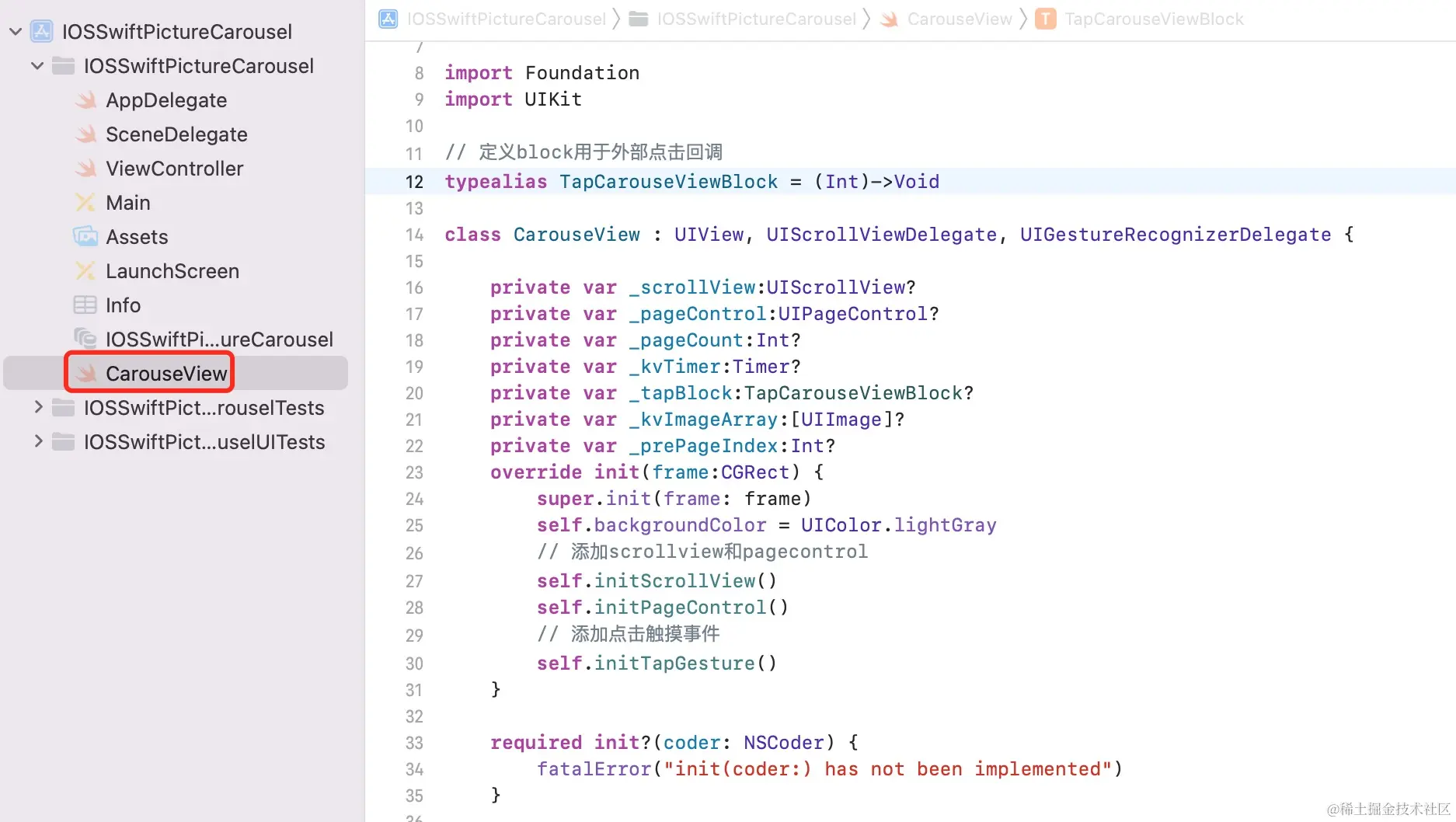Open the CarouseView breadcrumb segment

[x=960, y=19]
